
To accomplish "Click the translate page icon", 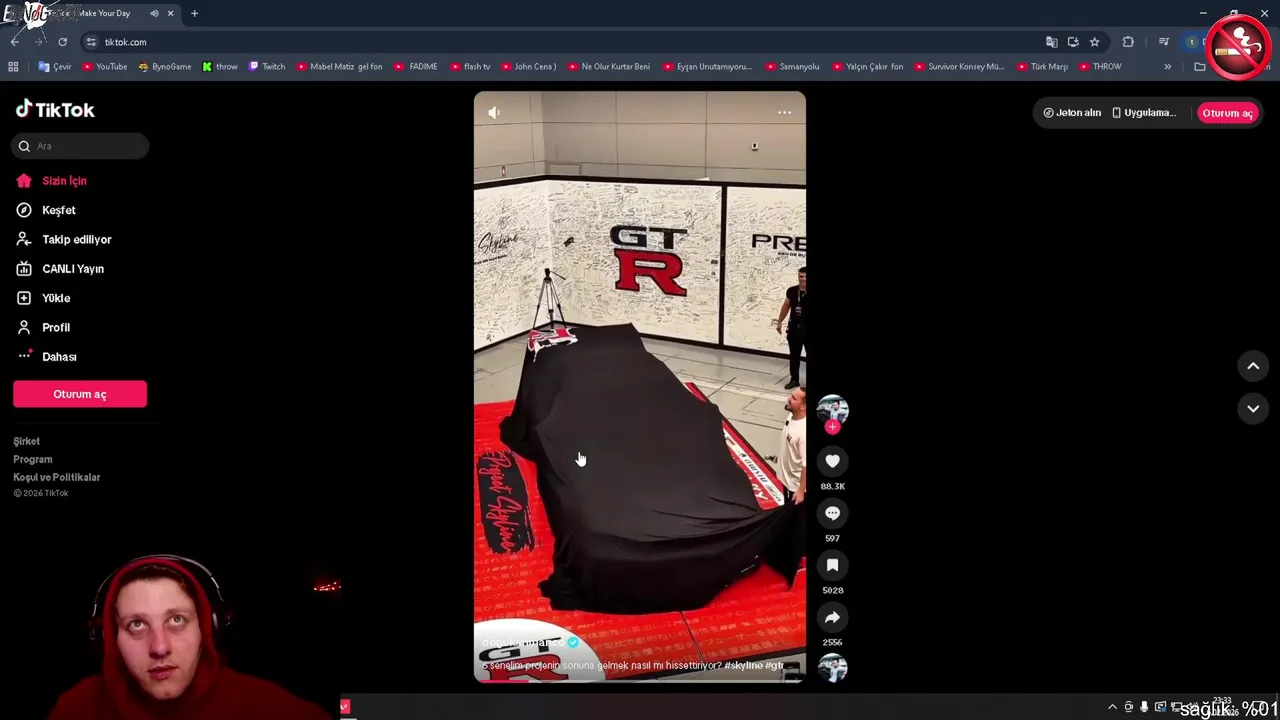I will tap(1051, 42).
